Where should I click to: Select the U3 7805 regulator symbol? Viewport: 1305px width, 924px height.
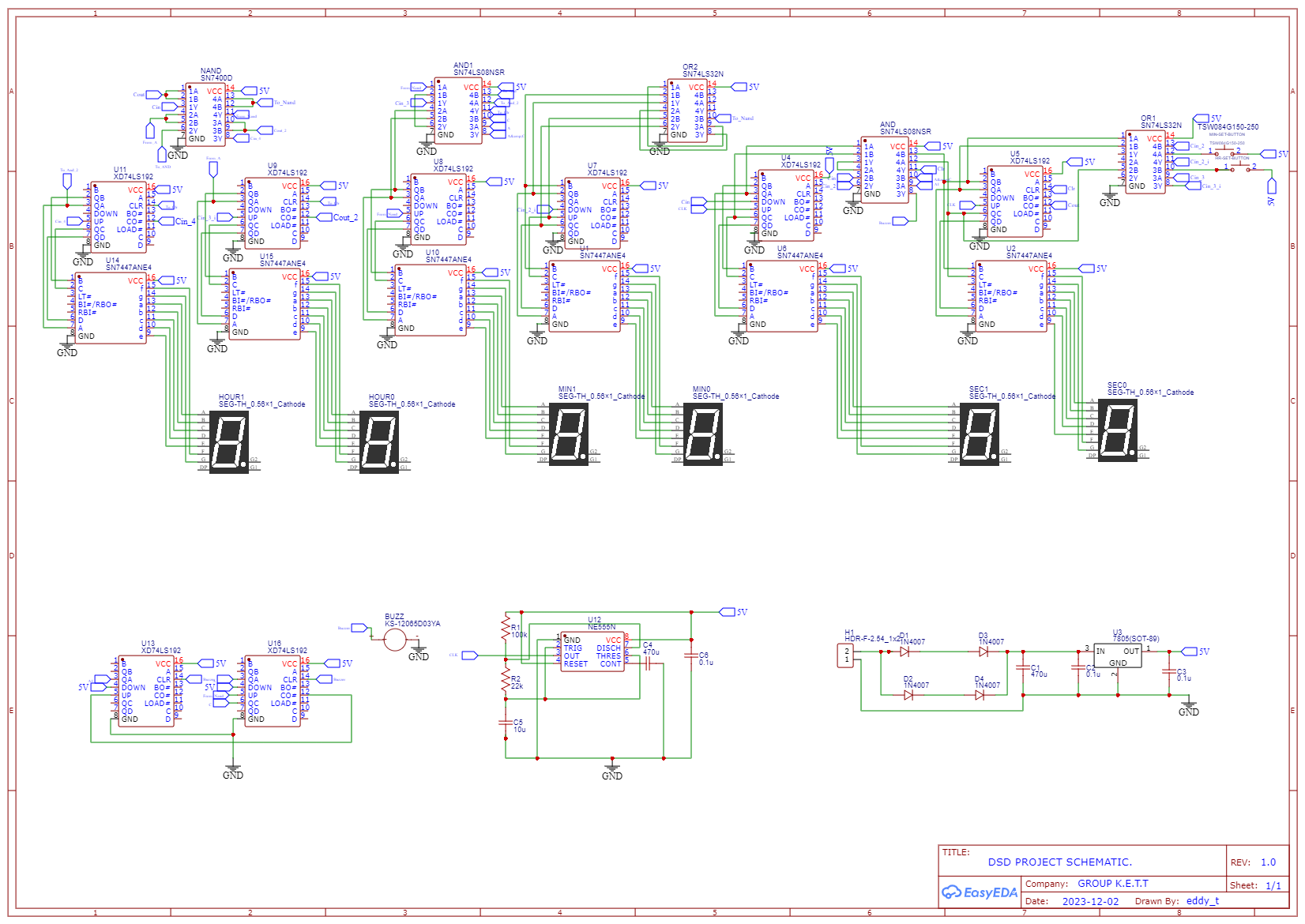pos(1118,655)
